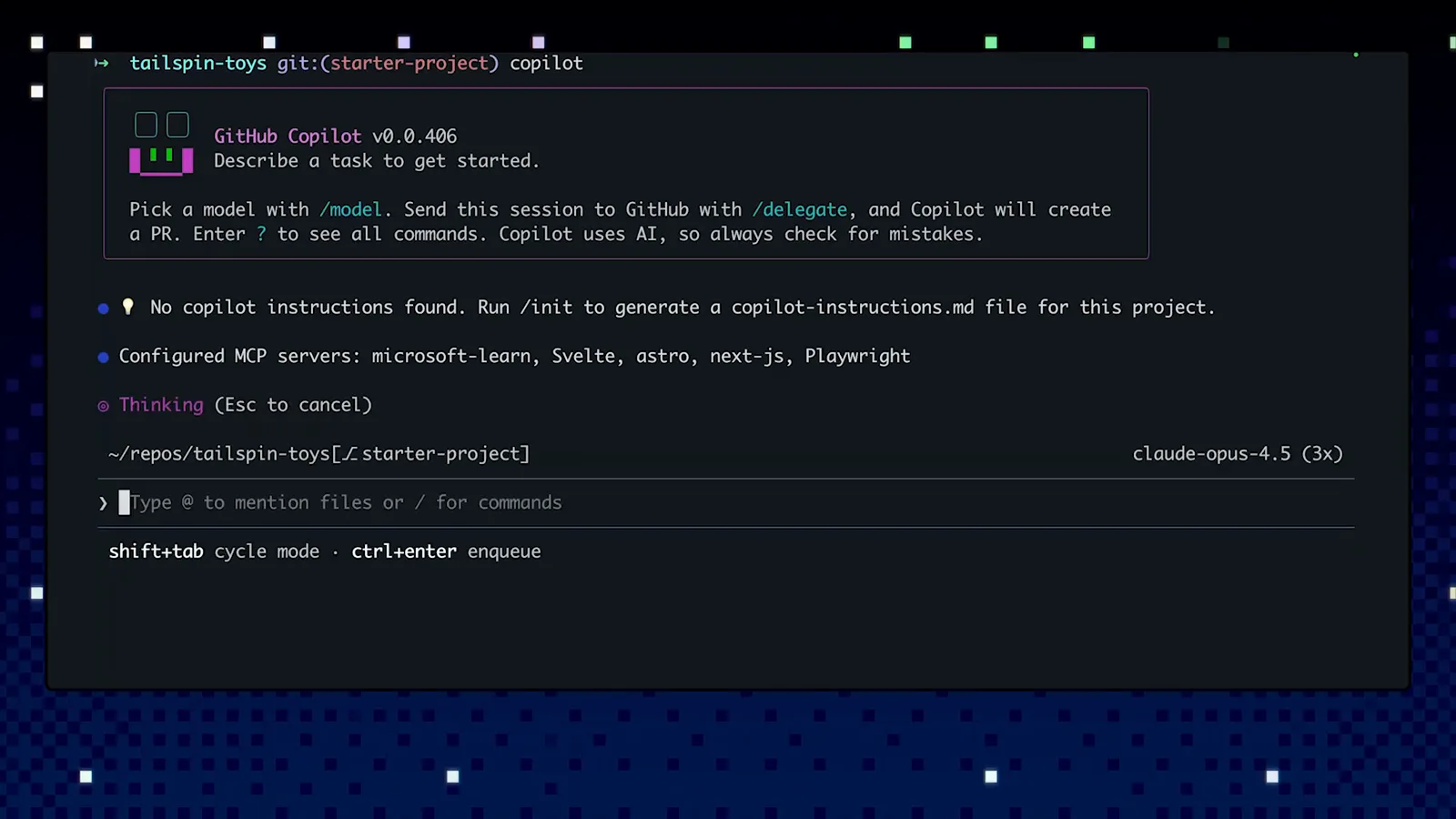Click the 'GitHub Copilot' title text
This screenshot has width=1456, height=819.
coord(288,136)
